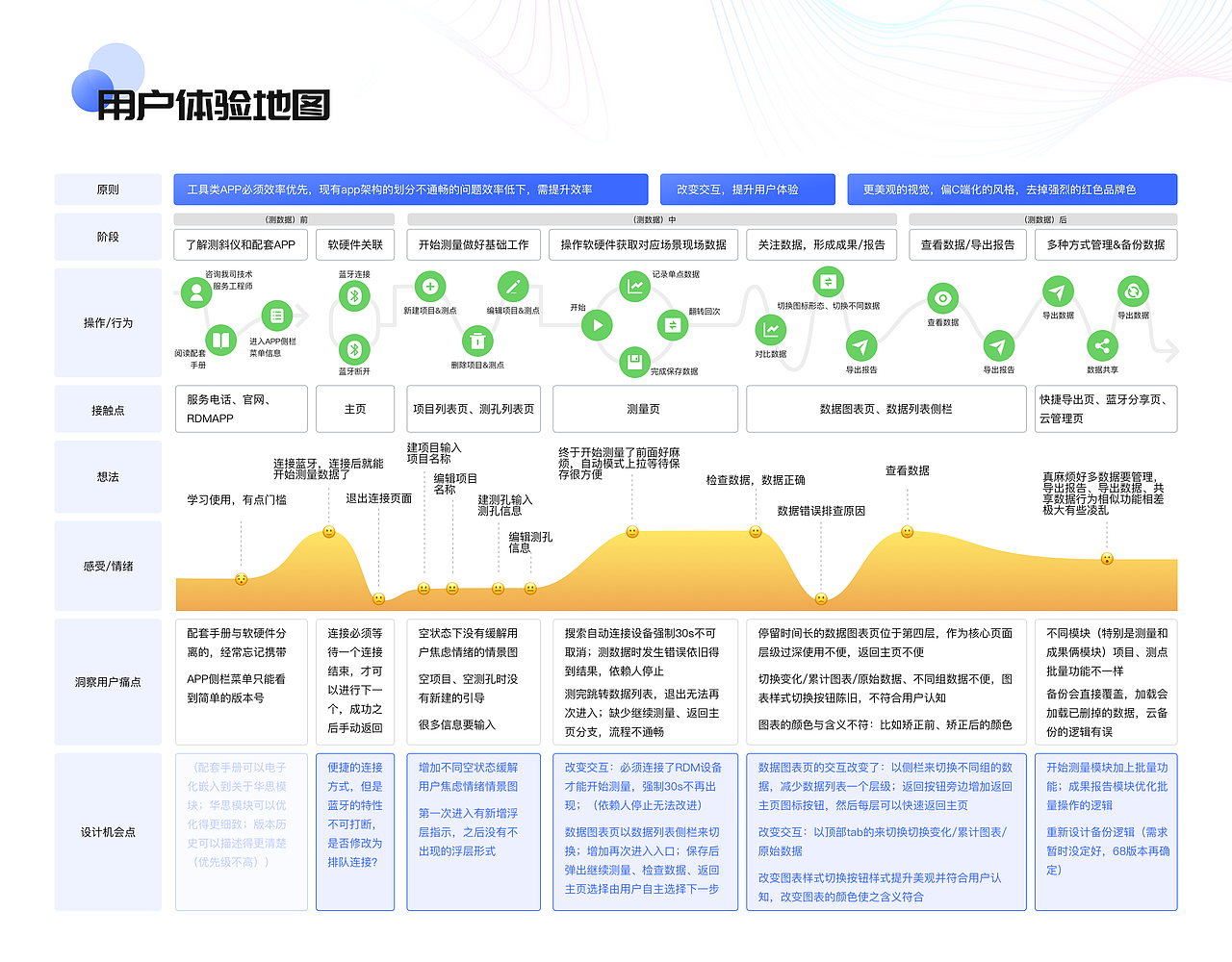This screenshot has height=962, width=1232.
Task: Click the 咨询我司技术服务工程师 person icon
Action: tap(196, 292)
